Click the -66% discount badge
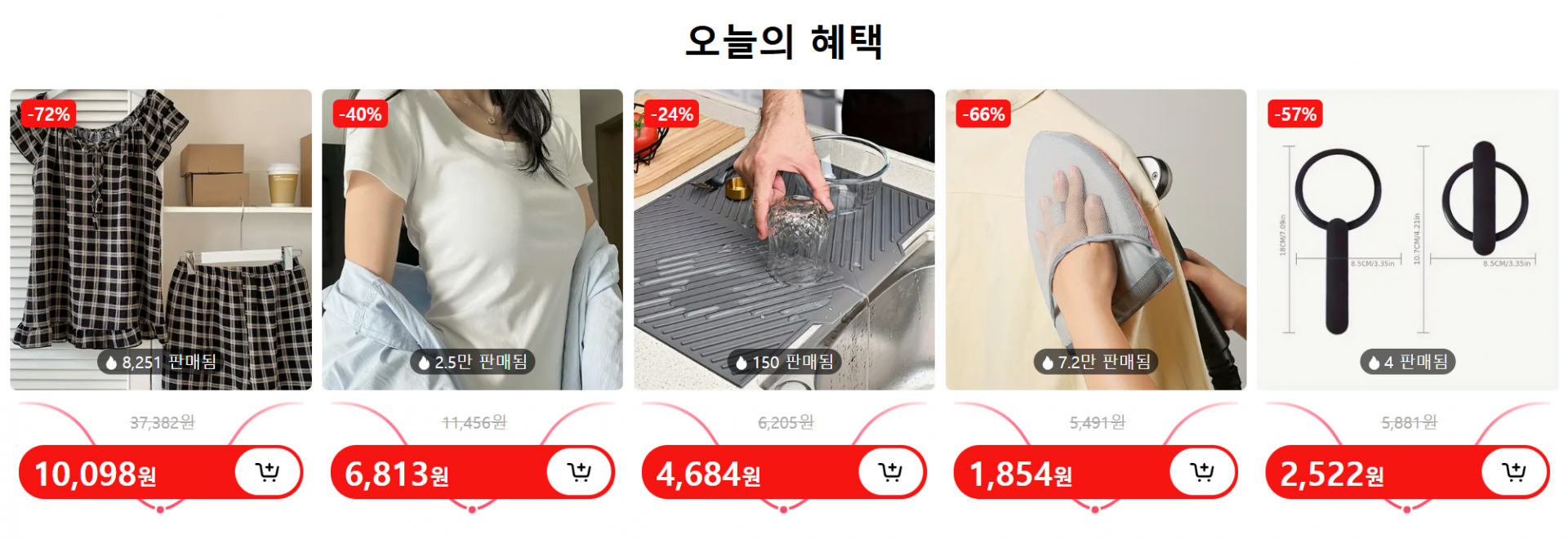Screen dimensions: 1568x539 (983, 114)
